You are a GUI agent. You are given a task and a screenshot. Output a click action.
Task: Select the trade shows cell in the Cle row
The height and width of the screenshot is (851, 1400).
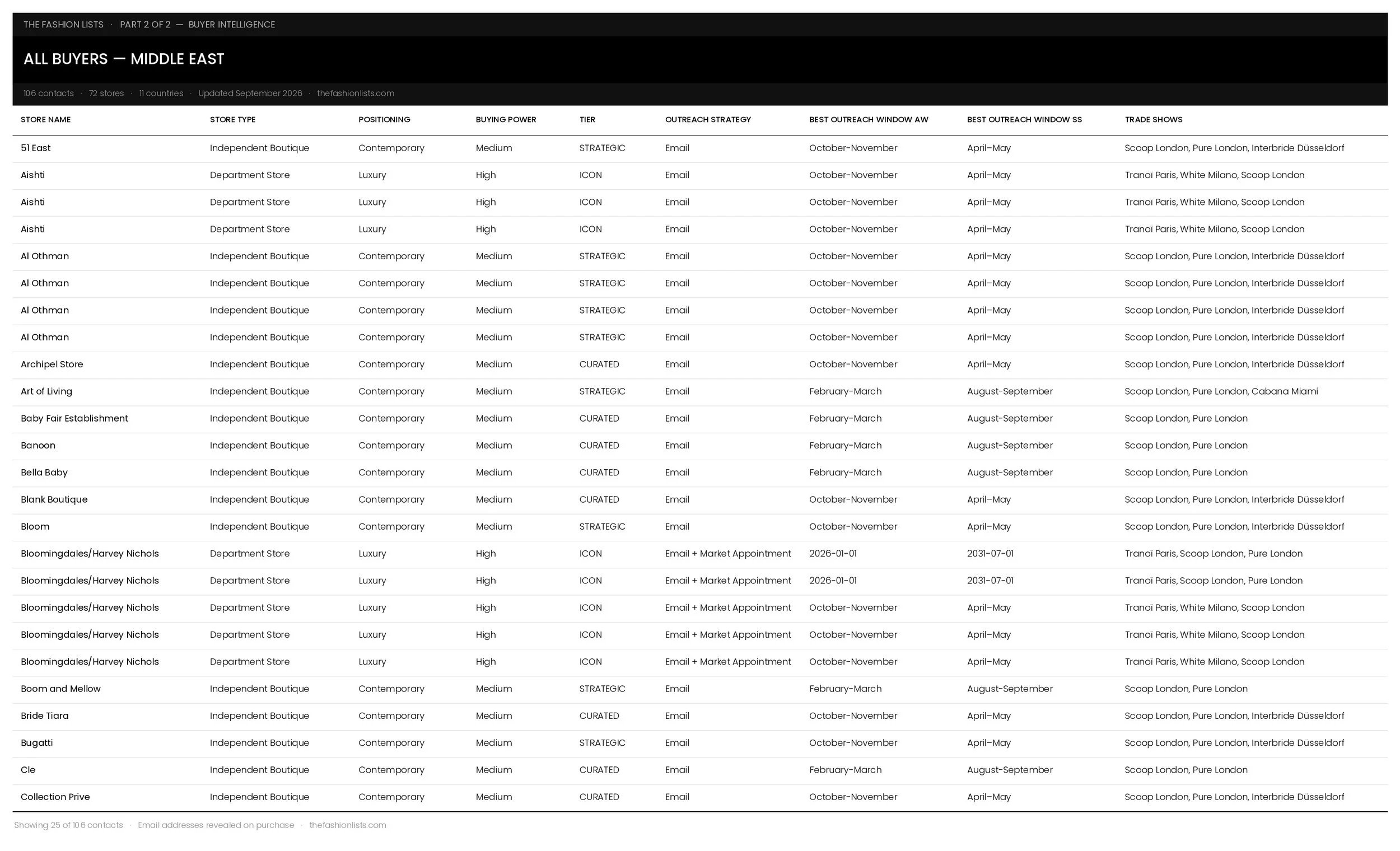tap(1186, 770)
